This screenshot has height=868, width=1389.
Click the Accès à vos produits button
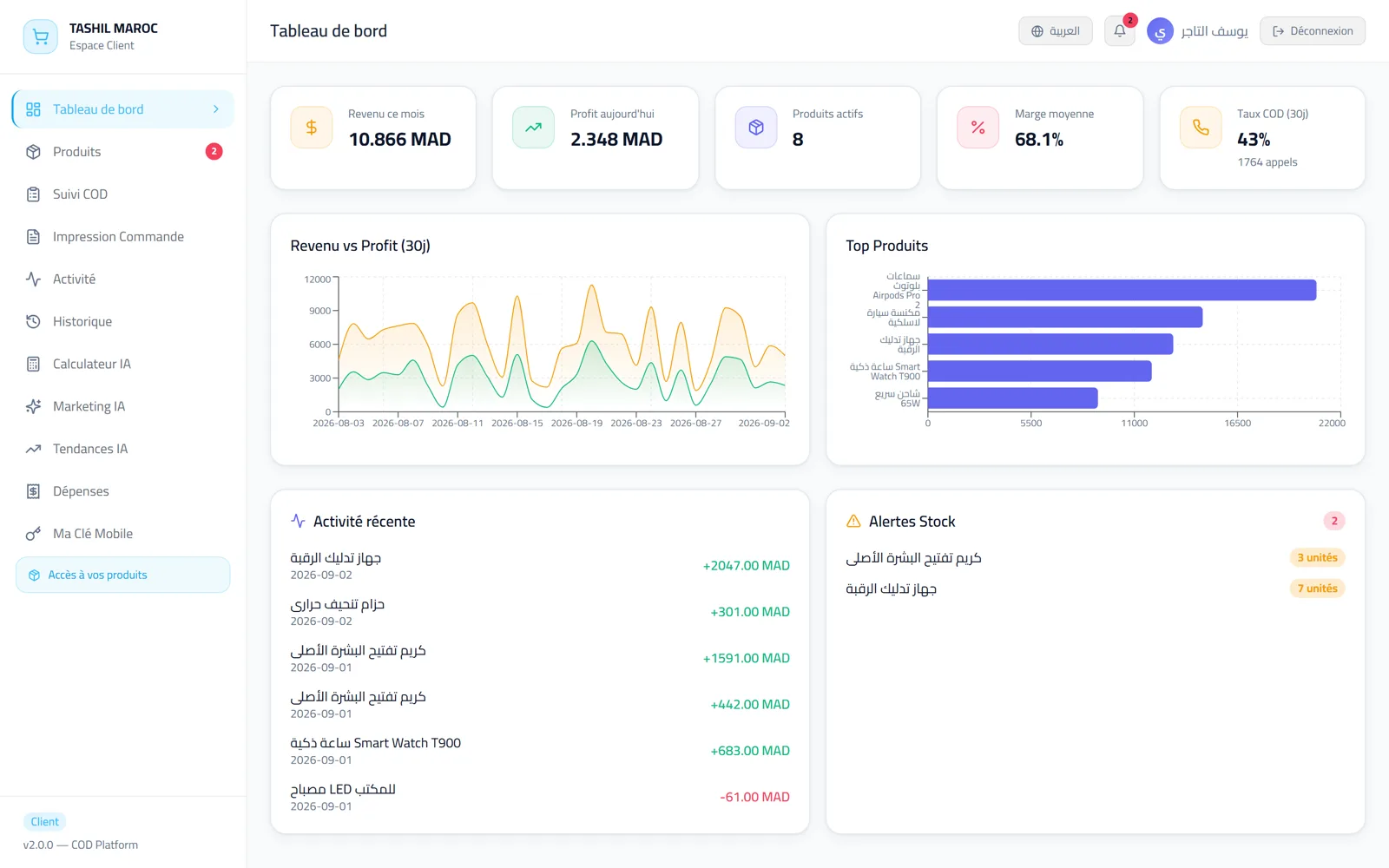tap(123, 575)
